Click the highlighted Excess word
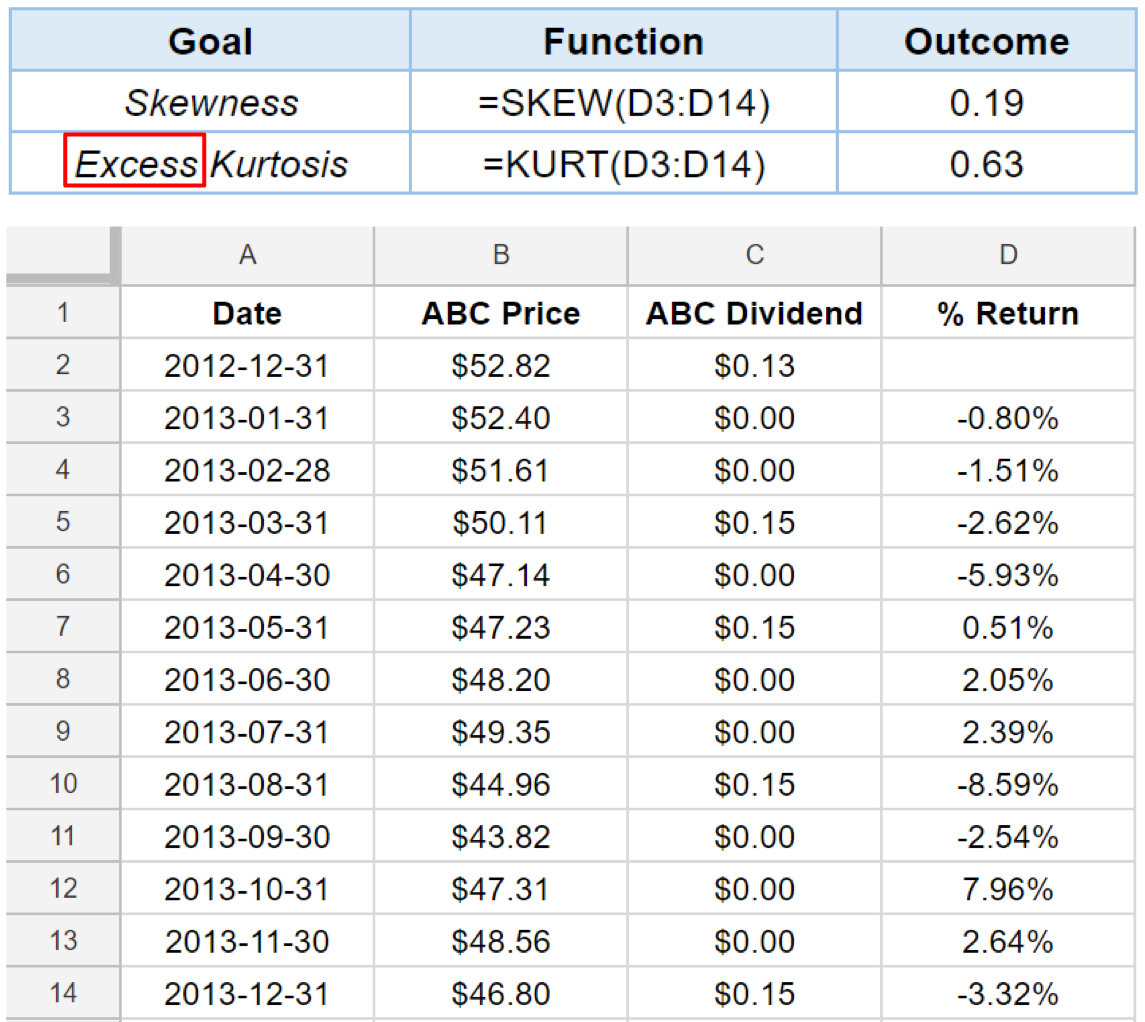Image resolution: width=1145 pixels, height=1022 pixels. coord(135,163)
